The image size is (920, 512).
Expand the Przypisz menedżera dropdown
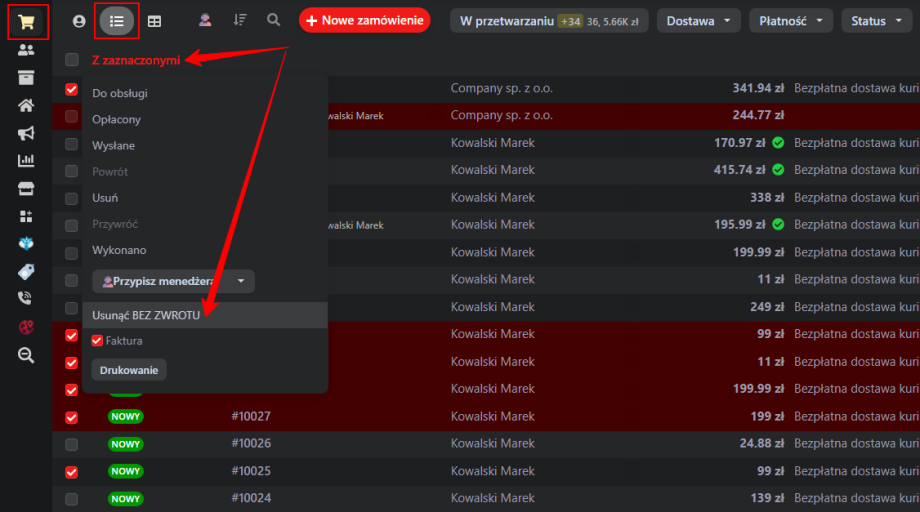point(173,282)
